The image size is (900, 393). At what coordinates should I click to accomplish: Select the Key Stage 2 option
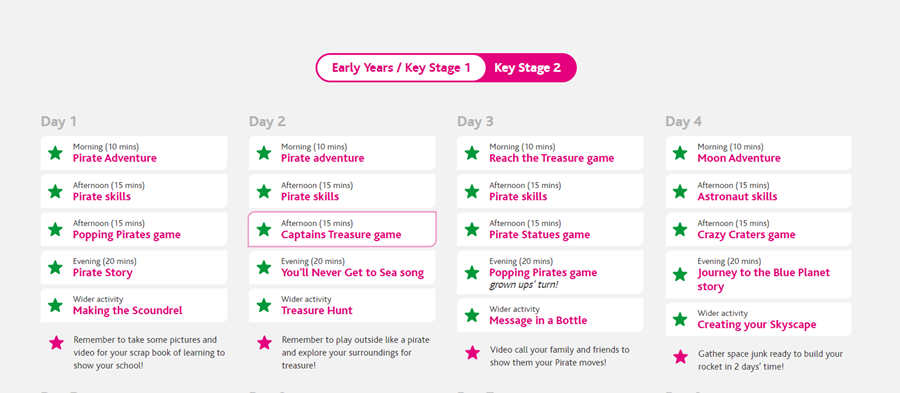click(527, 68)
